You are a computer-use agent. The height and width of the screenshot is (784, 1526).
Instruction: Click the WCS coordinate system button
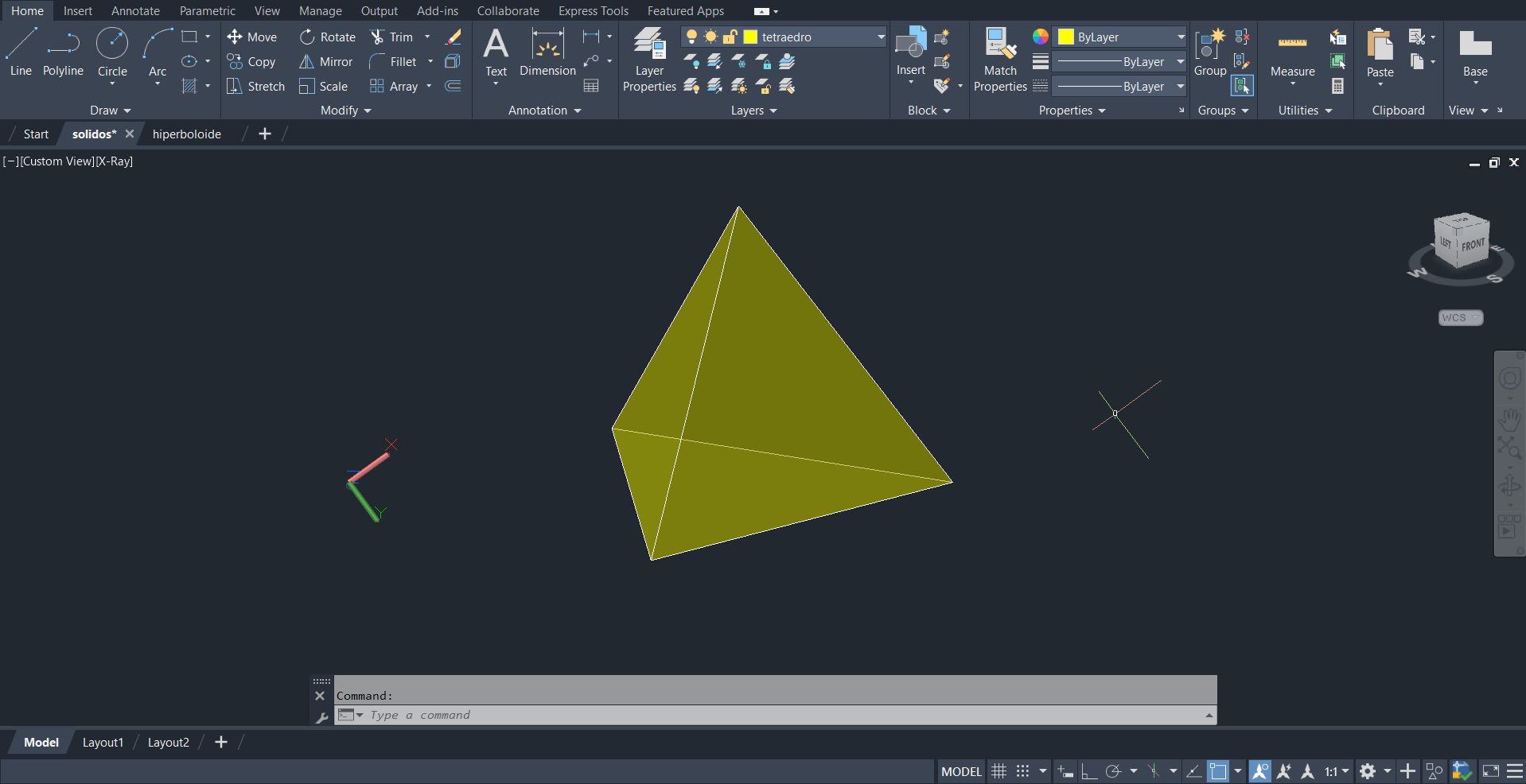pyautogui.click(x=1461, y=317)
